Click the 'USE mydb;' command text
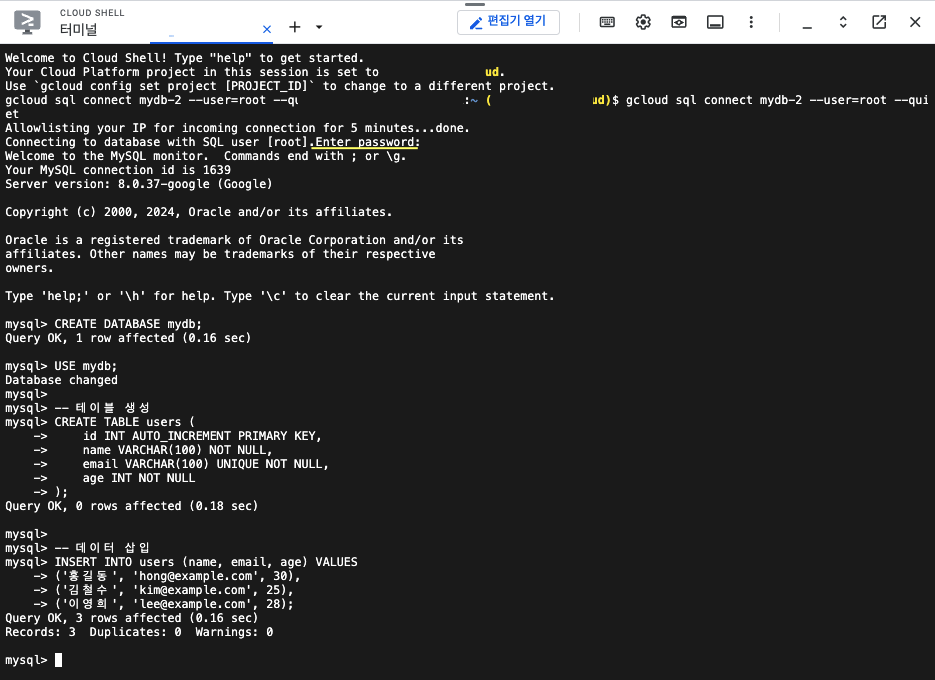The width and height of the screenshot is (935, 680). tap(86, 366)
